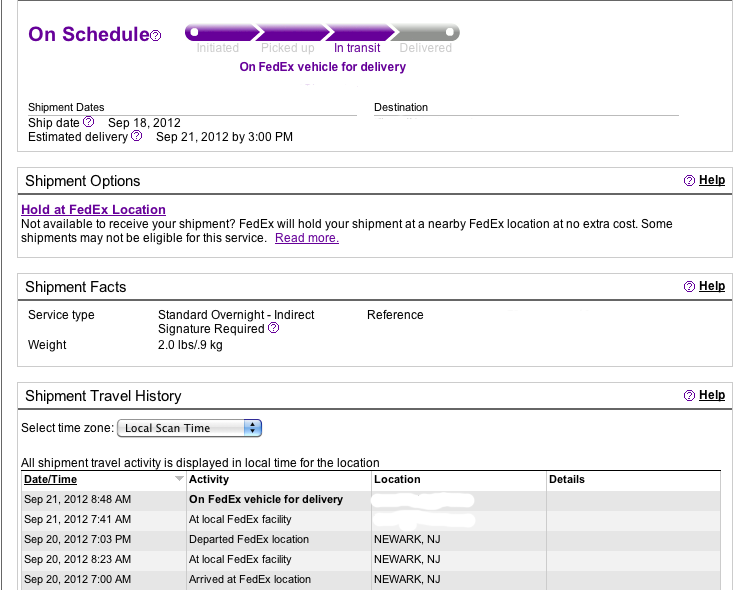Click the Picked up progress stage label
The width and height of the screenshot is (745, 590).
[287, 48]
